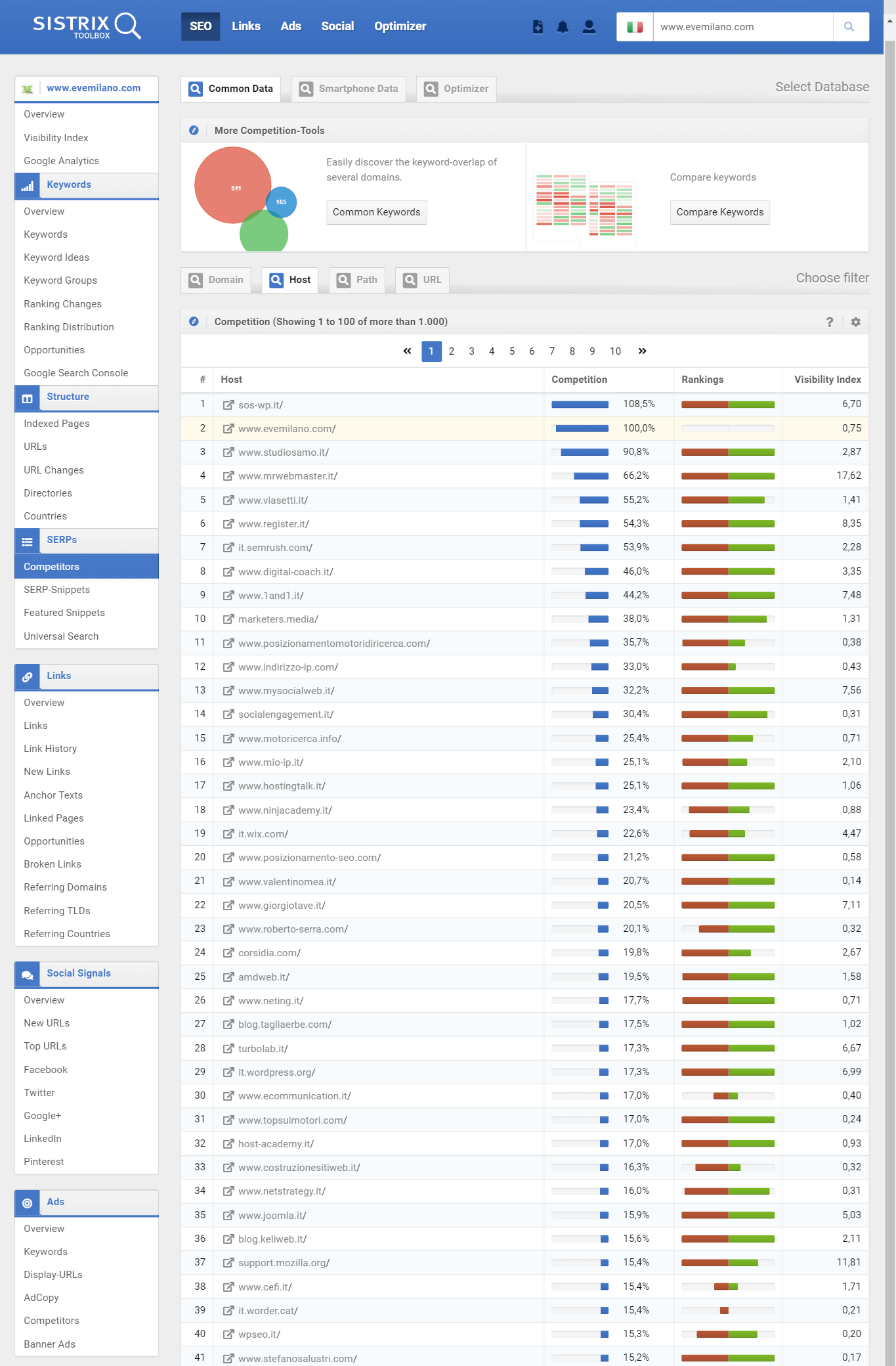Click the help question mark icon
896x1366 pixels.
[830, 322]
